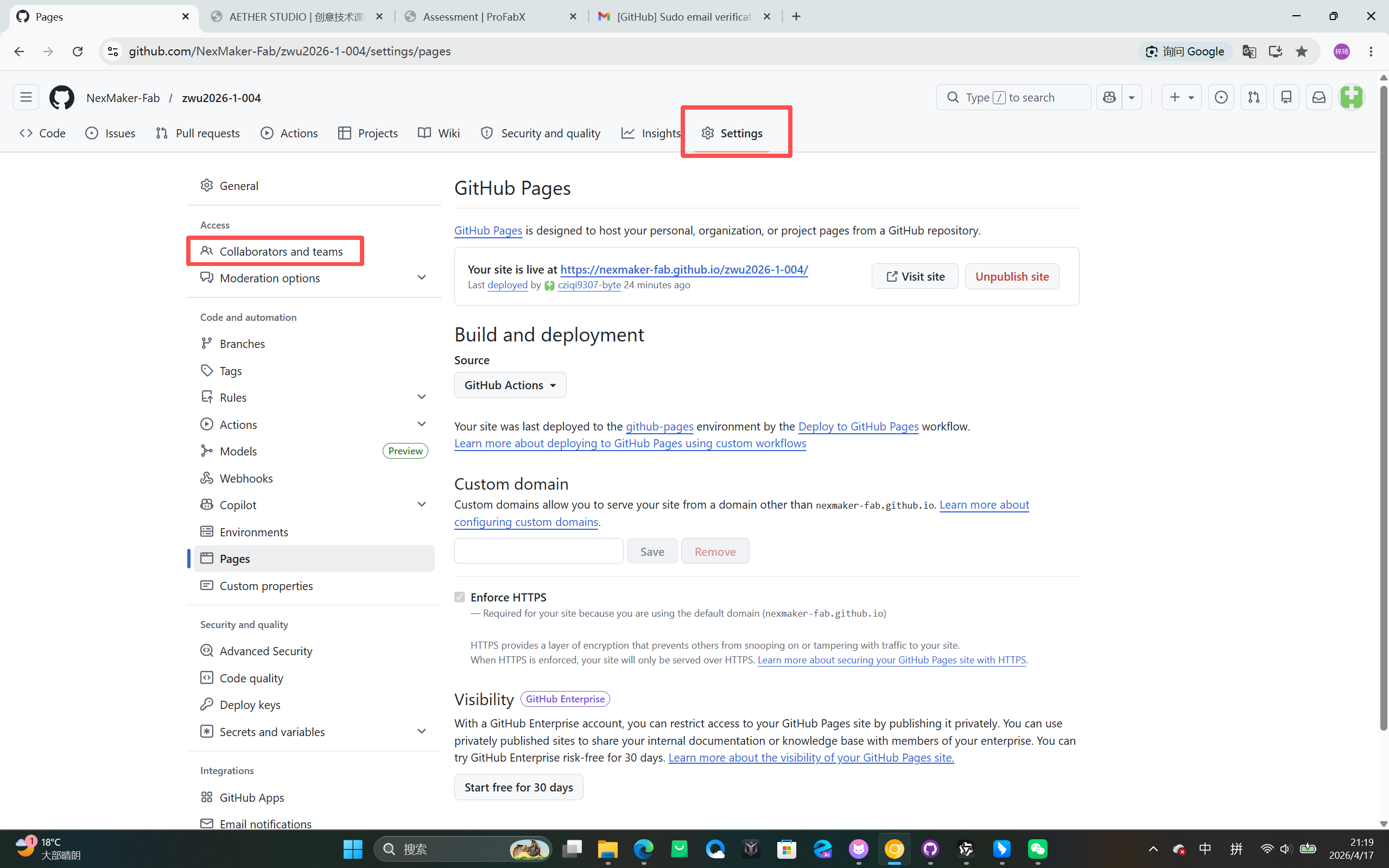1389x868 pixels.
Task: Open Deploy keys settings in sidebar
Action: tap(314, 705)
